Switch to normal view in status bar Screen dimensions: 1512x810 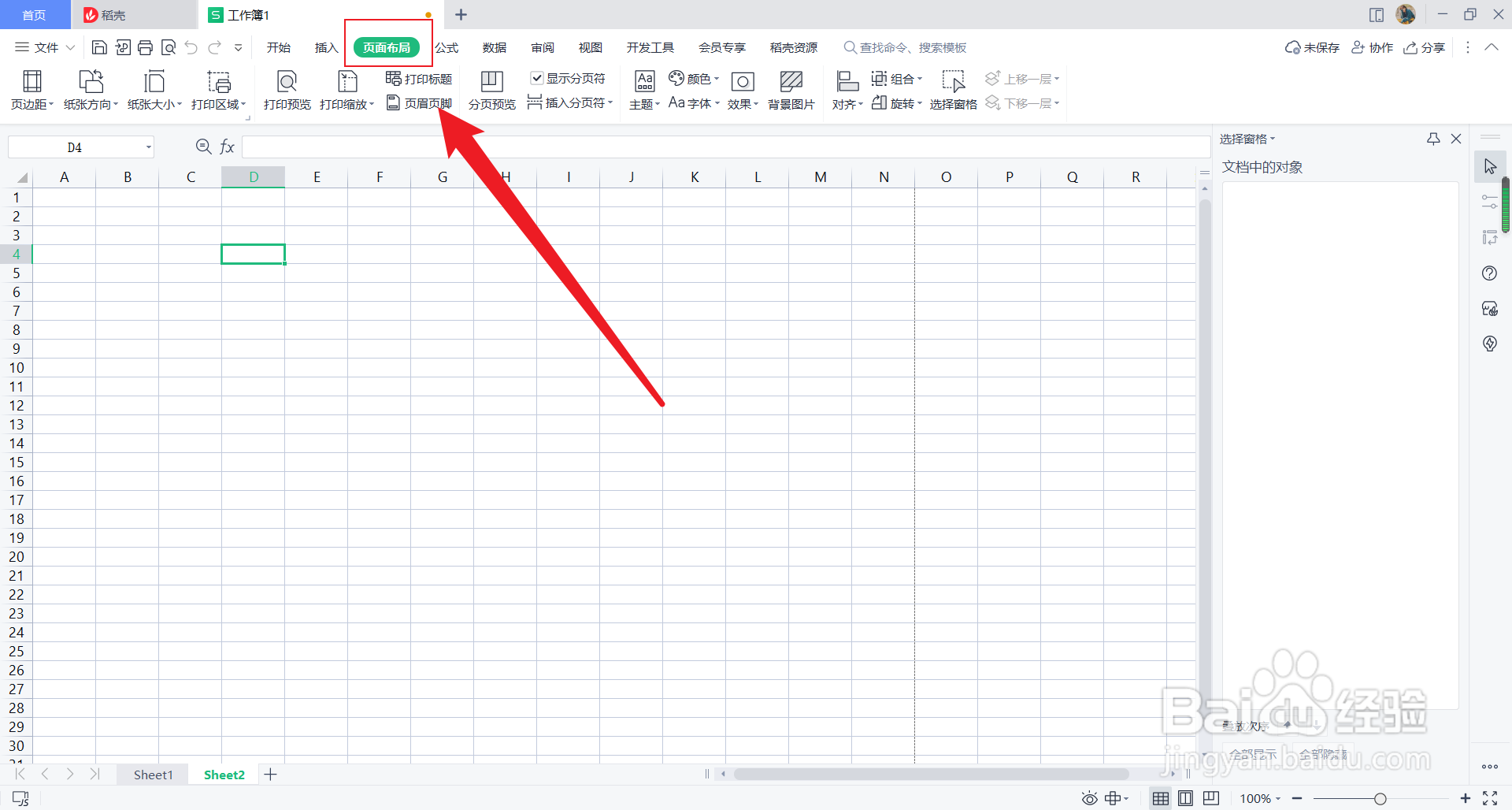click(x=1161, y=798)
